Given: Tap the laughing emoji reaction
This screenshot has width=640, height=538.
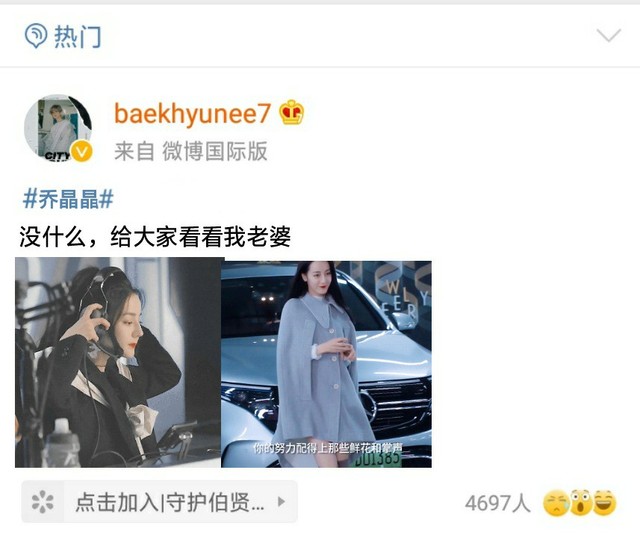Looking at the screenshot, I should pyautogui.click(x=605, y=502).
